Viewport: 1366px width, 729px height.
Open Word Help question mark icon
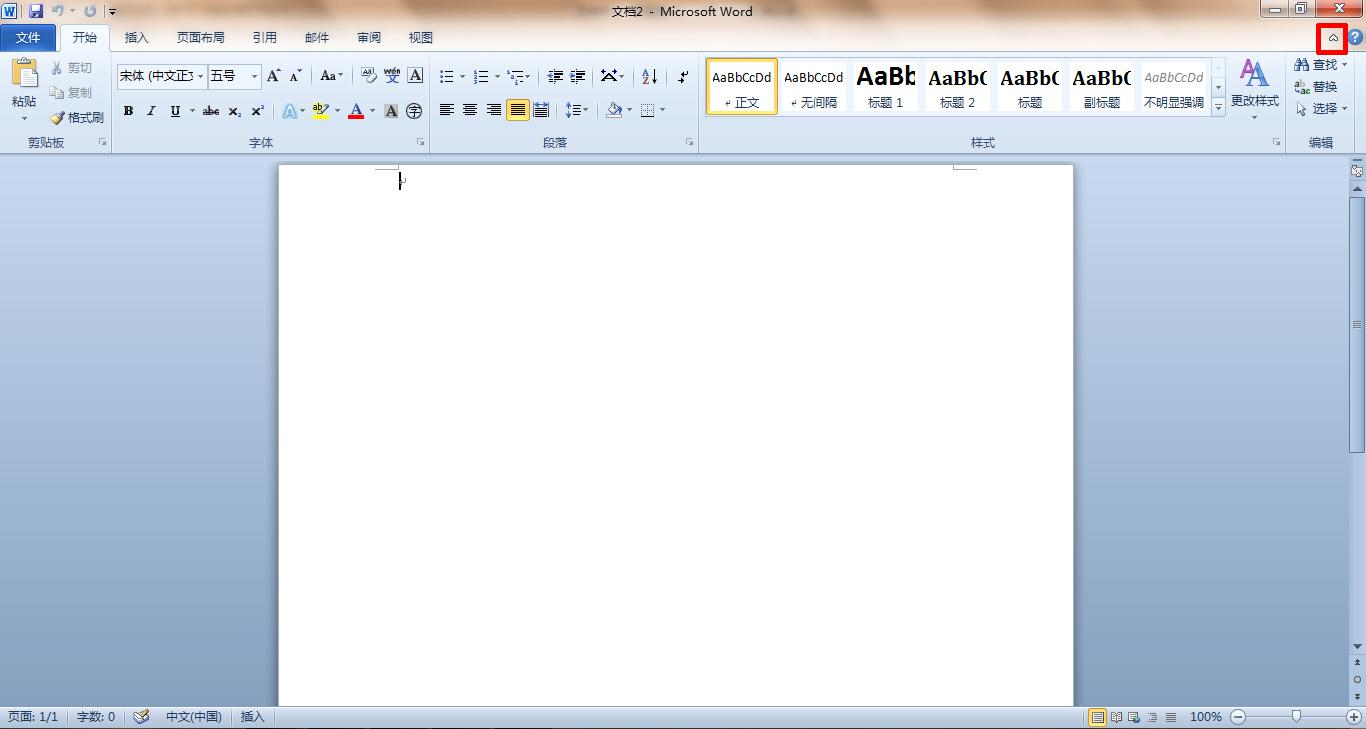(1355, 38)
